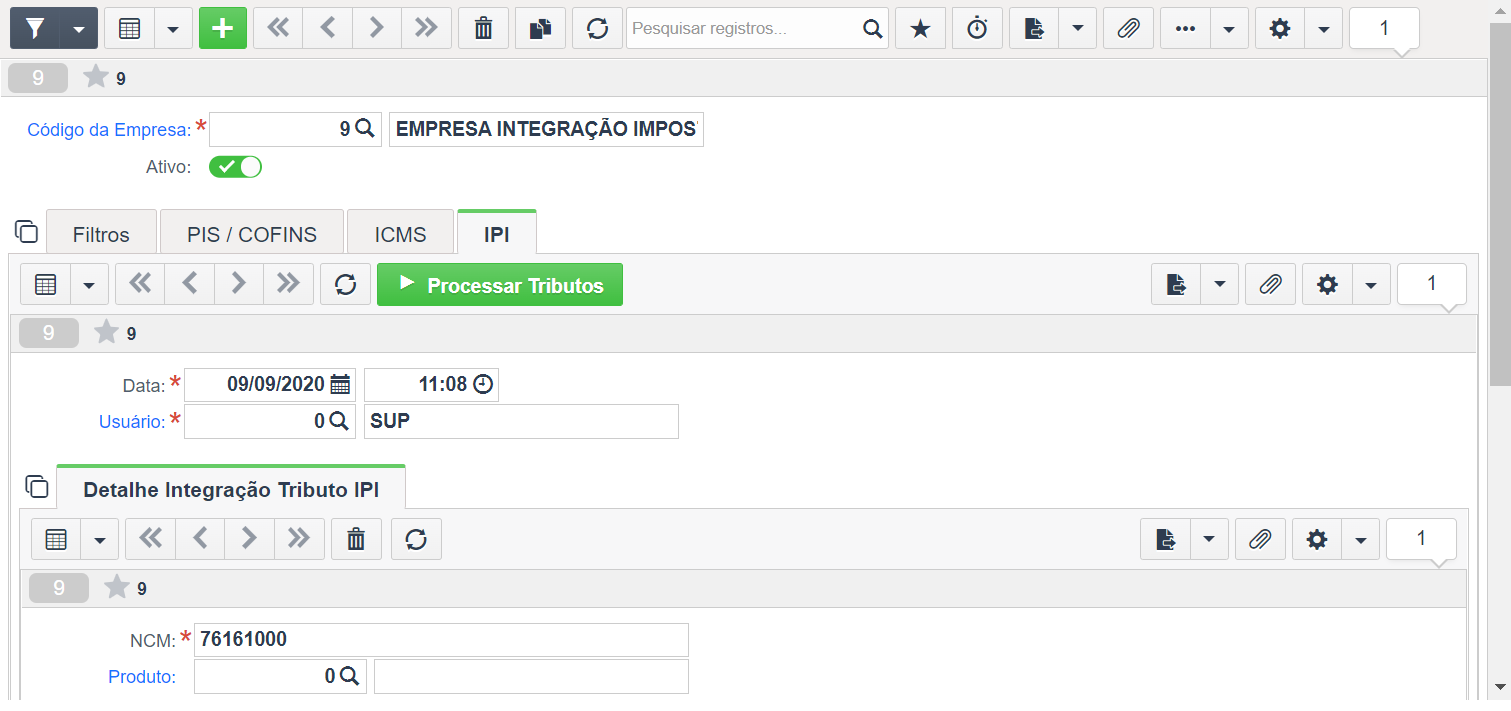Export using top toolbar export icon
The width and height of the screenshot is (1511, 711).
[x=1034, y=28]
